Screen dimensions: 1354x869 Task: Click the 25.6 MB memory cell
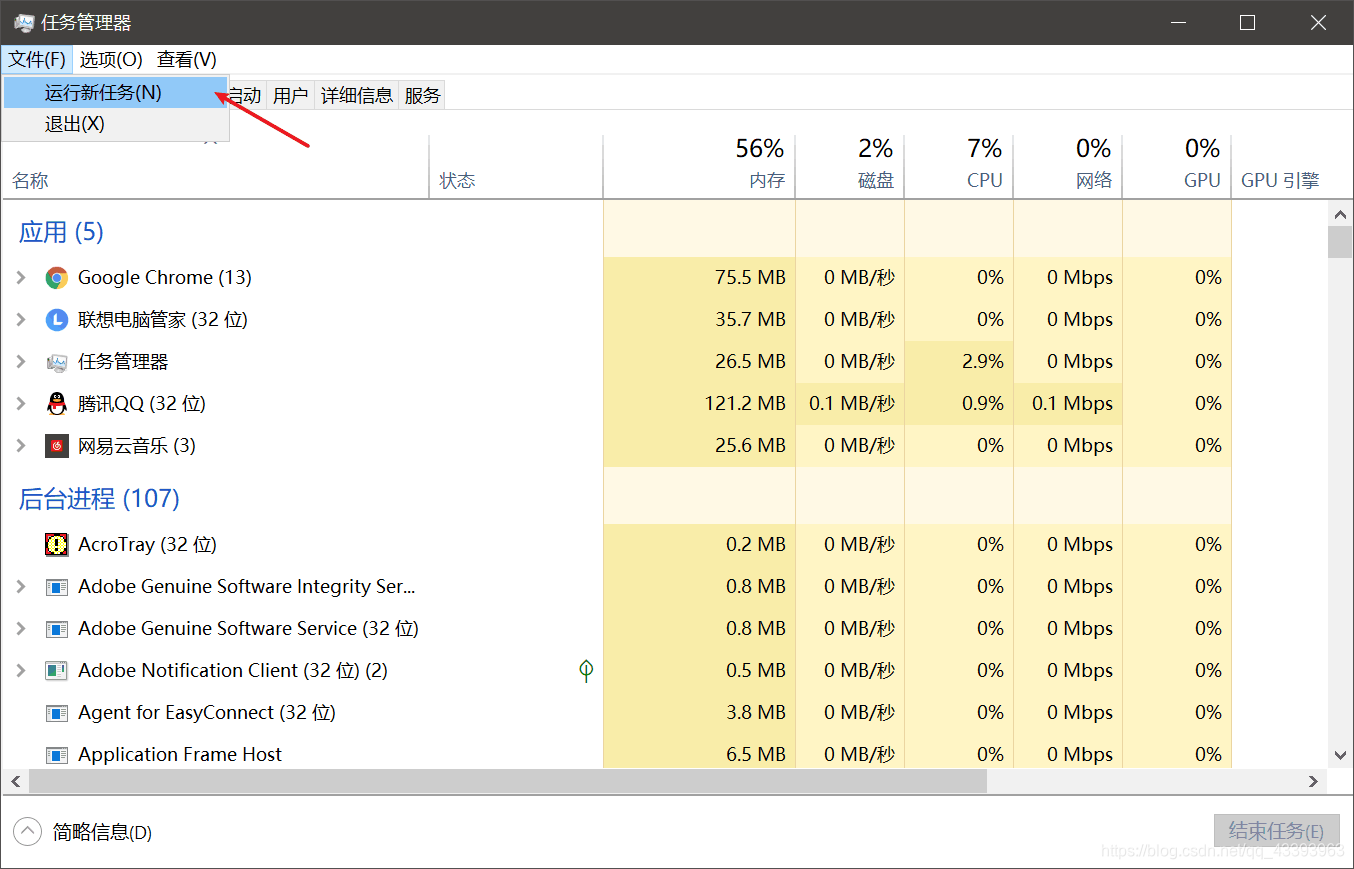[x=700, y=446]
